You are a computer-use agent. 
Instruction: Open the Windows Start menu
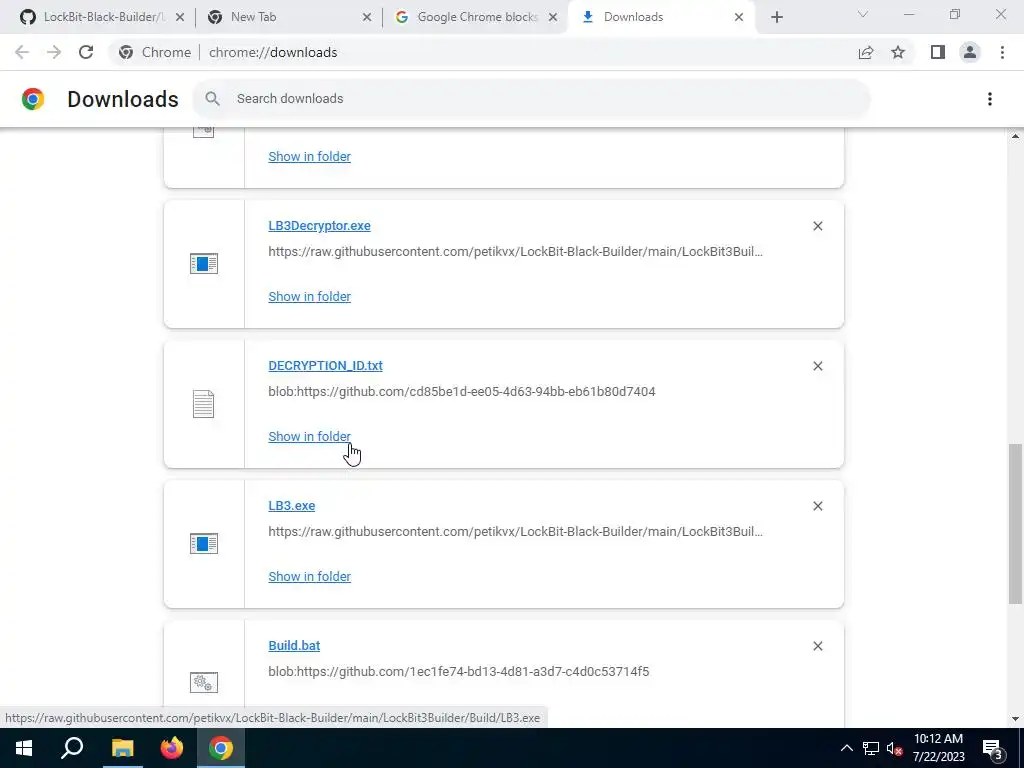pyautogui.click(x=24, y=748)
